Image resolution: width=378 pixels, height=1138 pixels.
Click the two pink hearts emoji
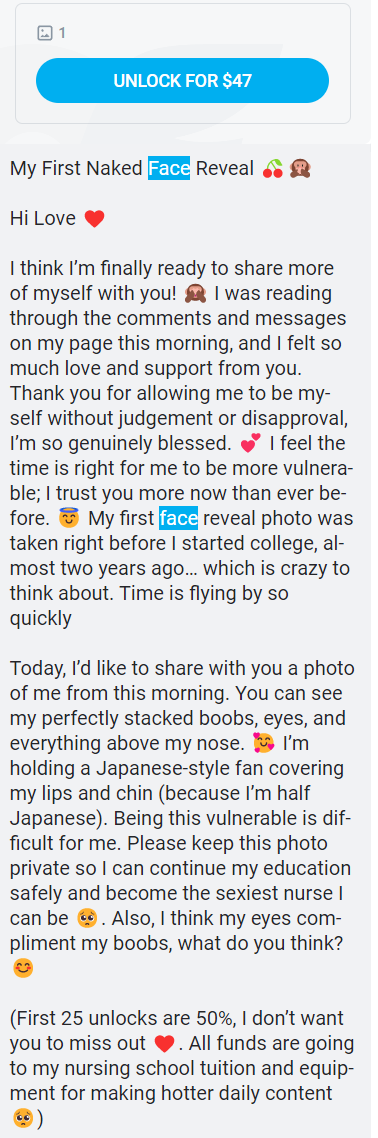click(237, 444)
